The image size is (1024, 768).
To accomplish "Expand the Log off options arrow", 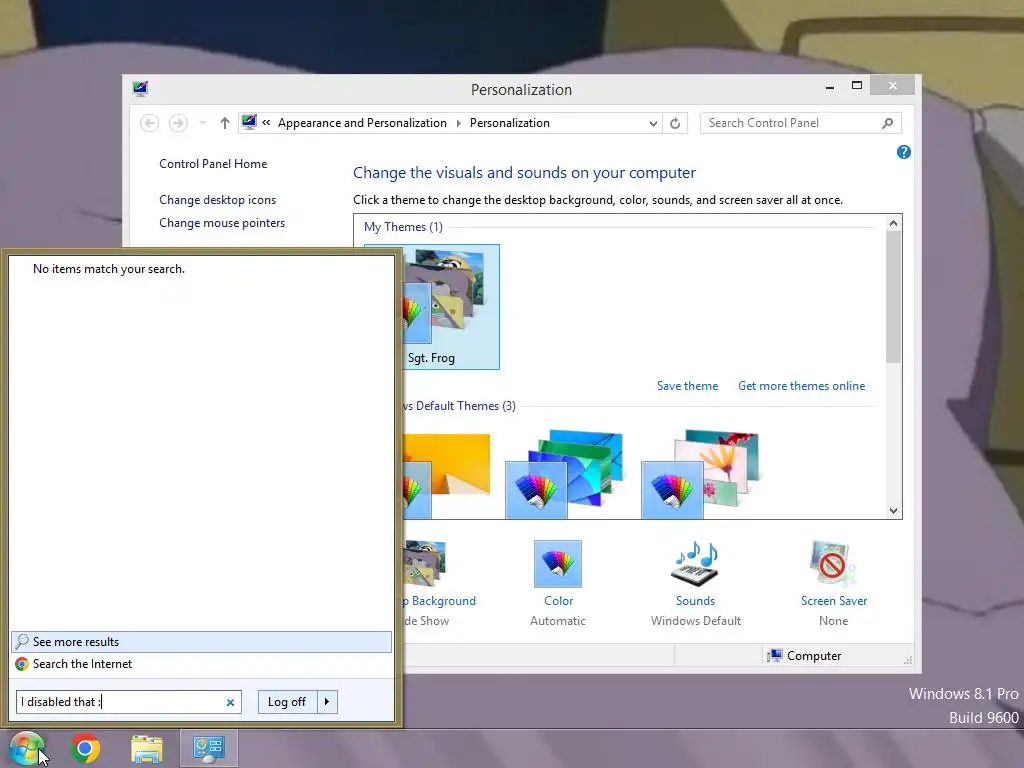I will click(x=327, y=702).
